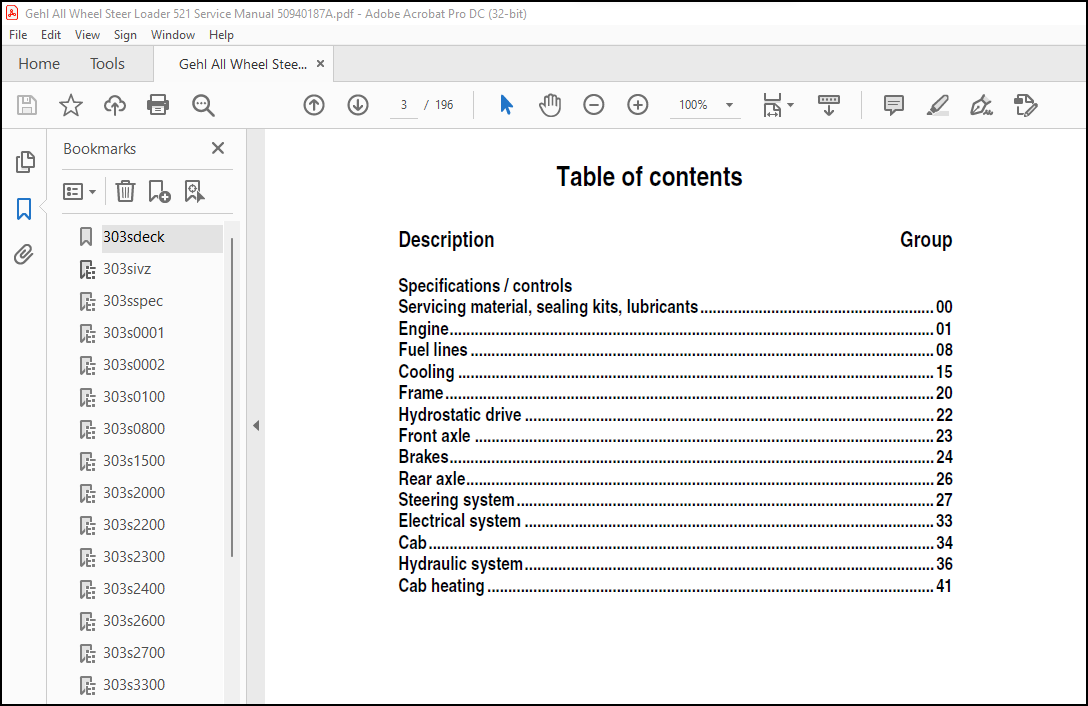Open bookmark options menu dropdown
The width and height of the screenshot is (1088, 706).
coord(79,192)
